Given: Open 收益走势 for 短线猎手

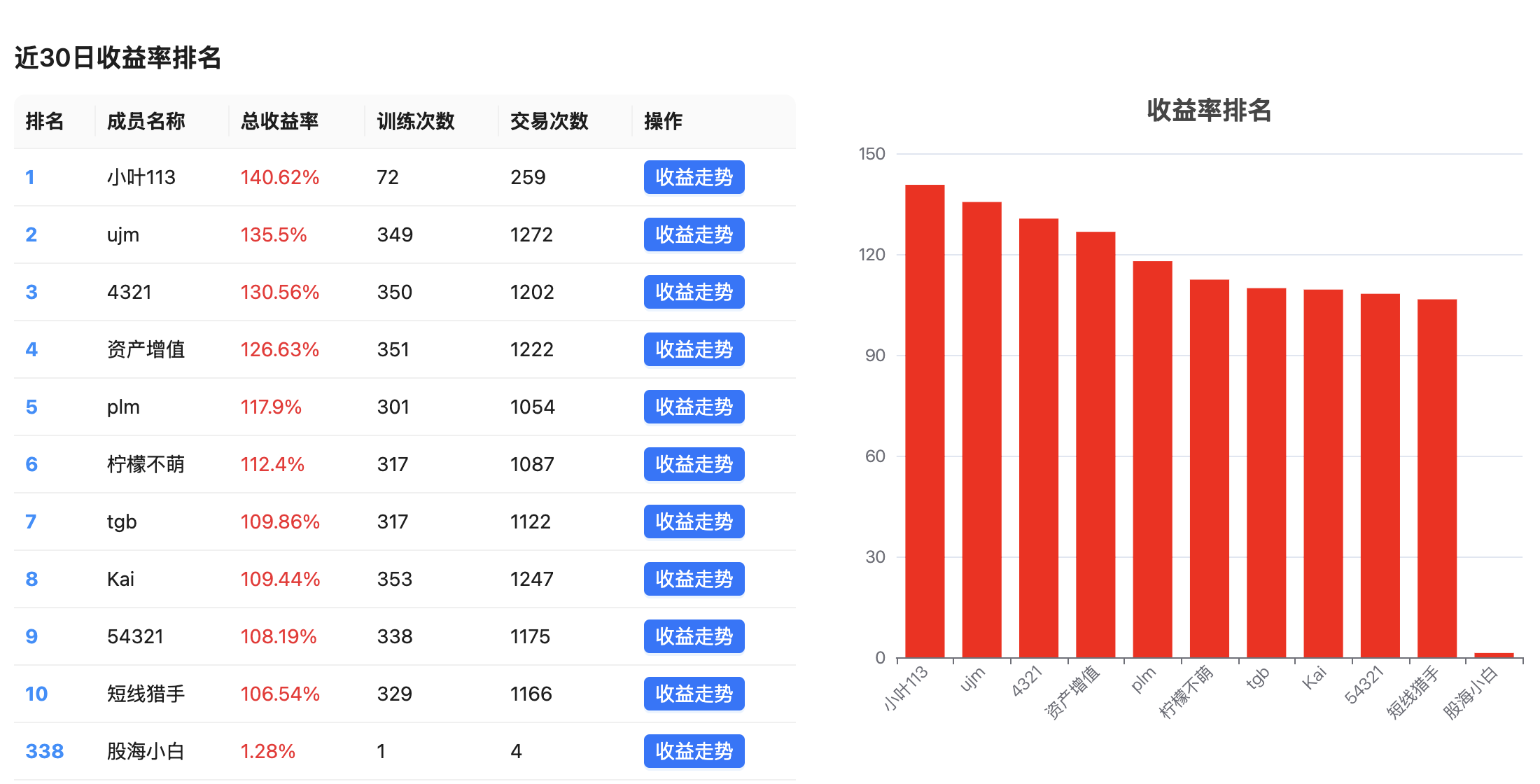Looking at the screenshot, I should (694, 694).
